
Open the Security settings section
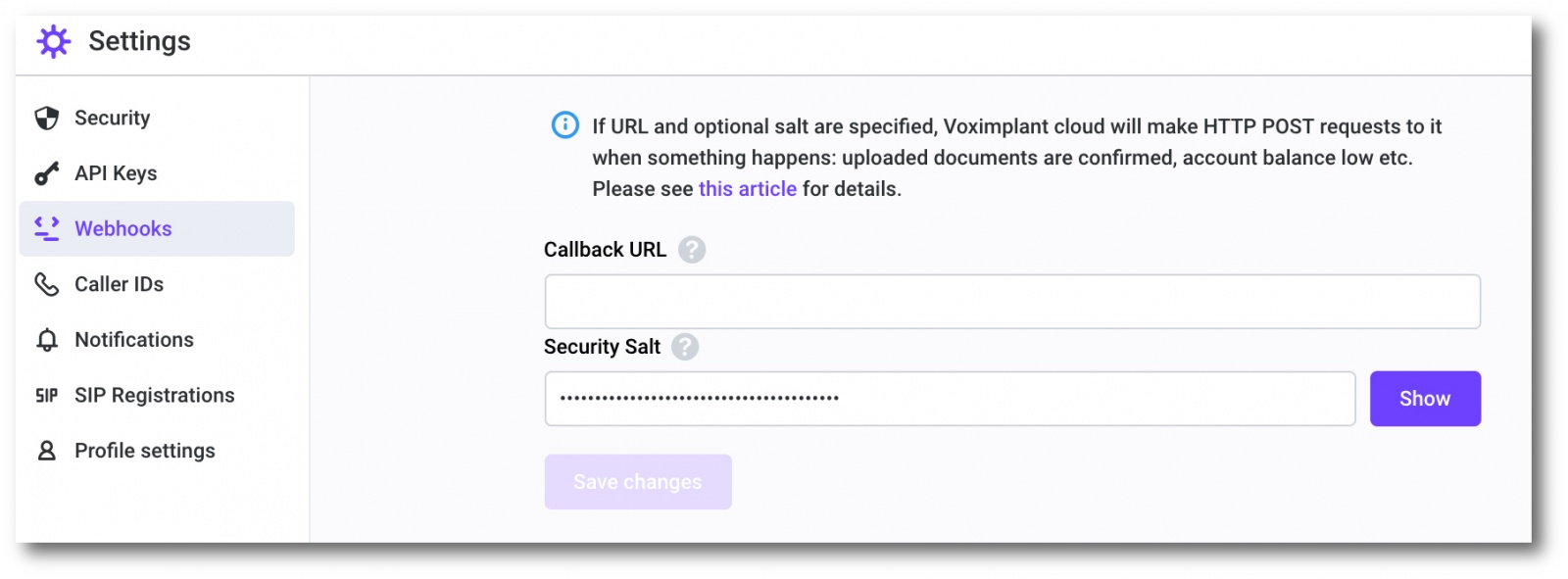[x=113, y=119]
